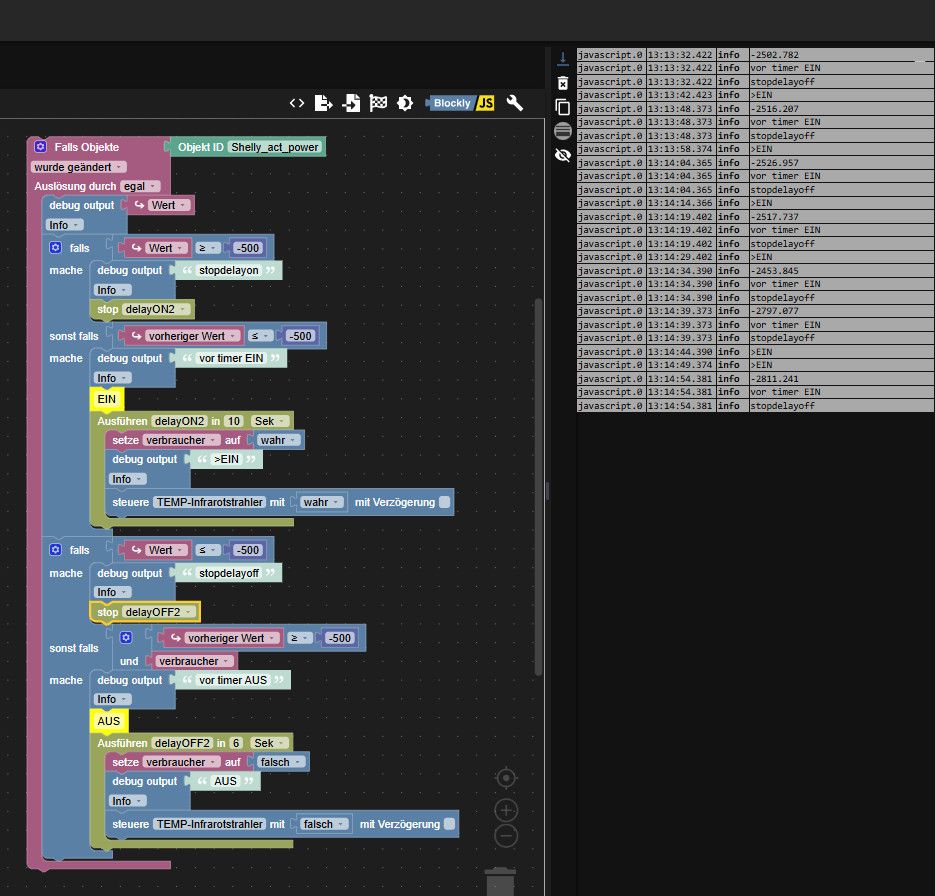
Task: Click log entry -2811.241
Action: [x=774, y=379]
